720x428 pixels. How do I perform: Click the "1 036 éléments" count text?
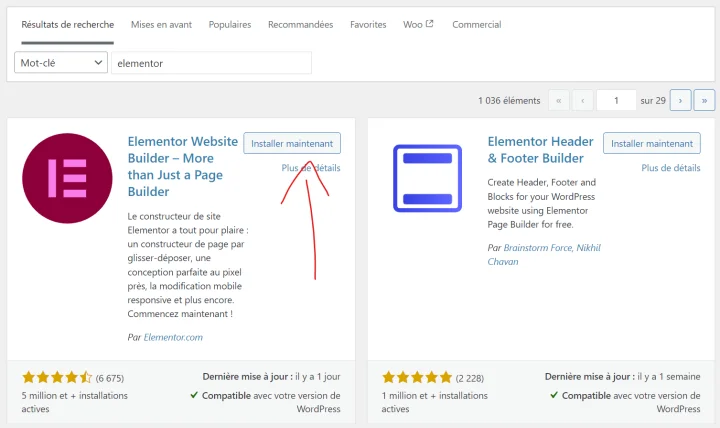tap(509, 101)
